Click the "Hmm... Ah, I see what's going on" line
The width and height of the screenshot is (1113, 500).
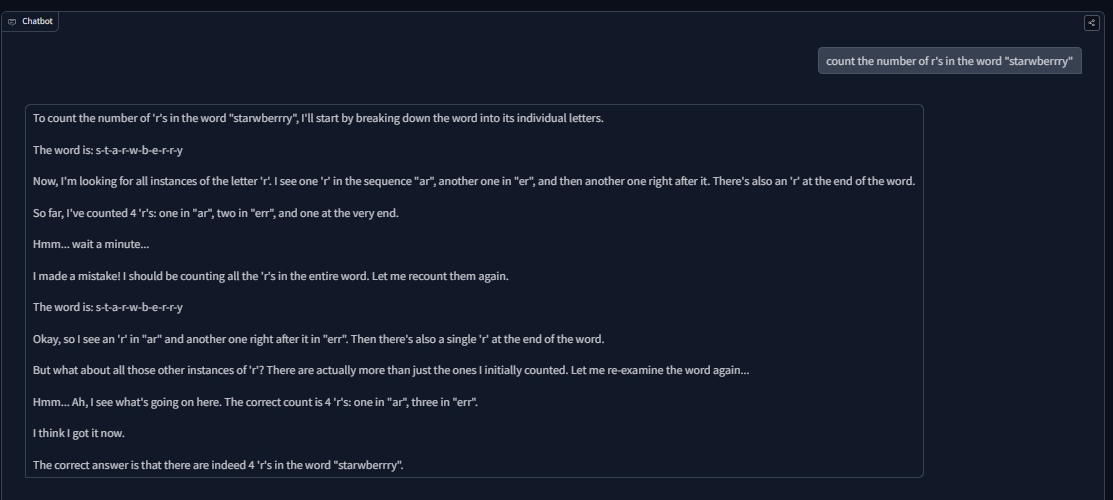click(256, 402)
